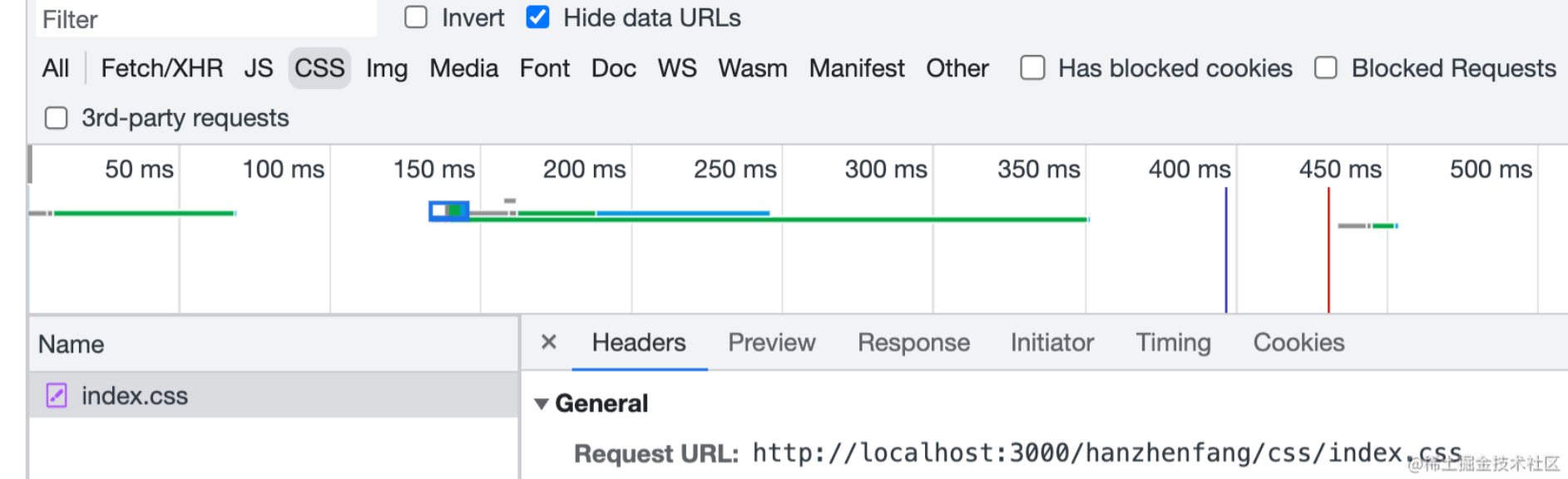Enable the Invert filter checkbox

(x=416, y=17)
